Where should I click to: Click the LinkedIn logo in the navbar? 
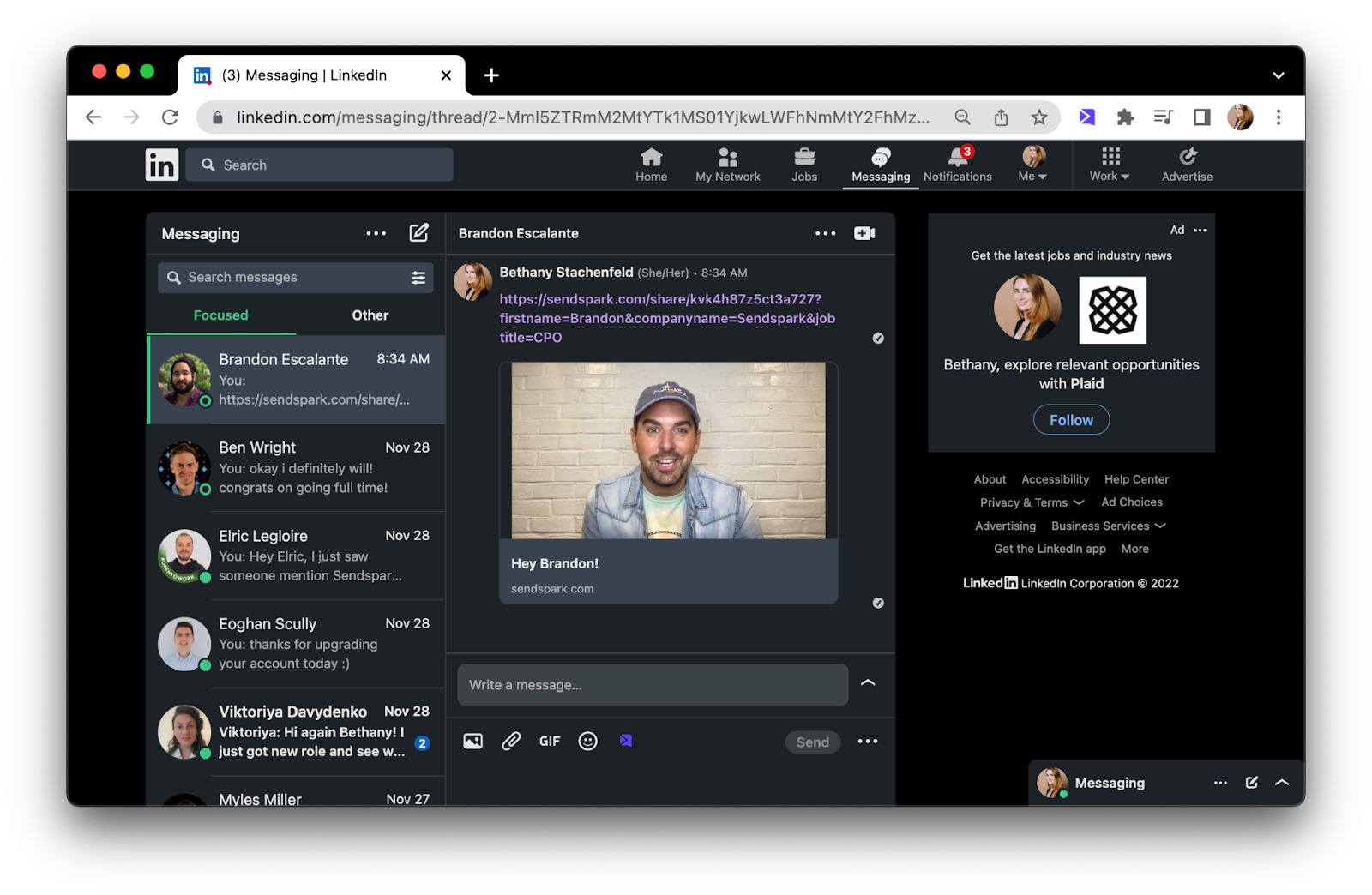161,165
